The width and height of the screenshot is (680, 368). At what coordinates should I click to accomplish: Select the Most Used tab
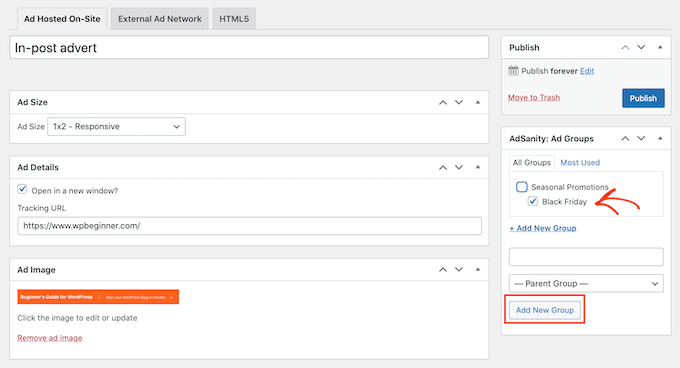click(x=580, y=163)
